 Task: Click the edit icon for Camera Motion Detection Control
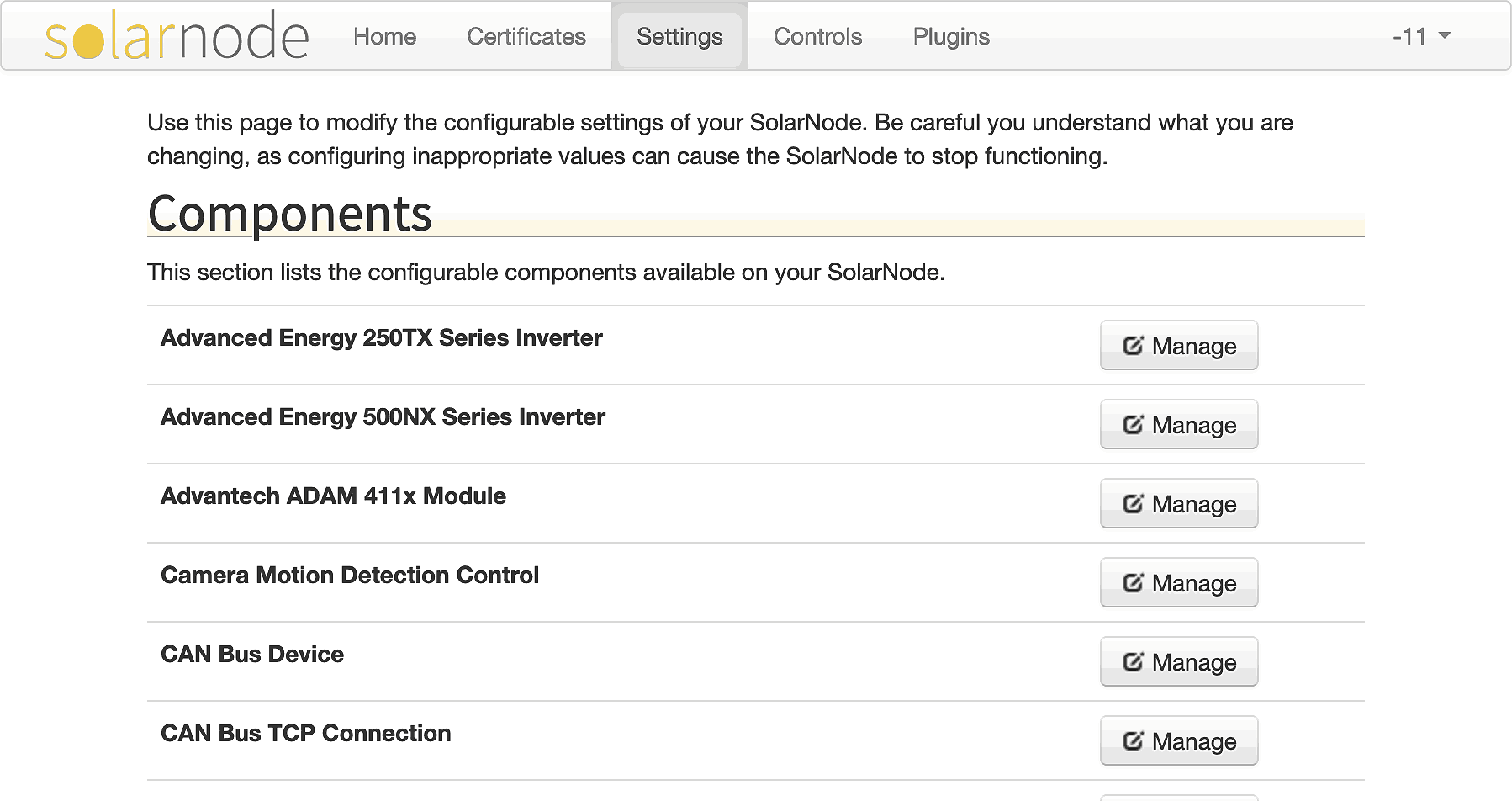coord(1134,582)
